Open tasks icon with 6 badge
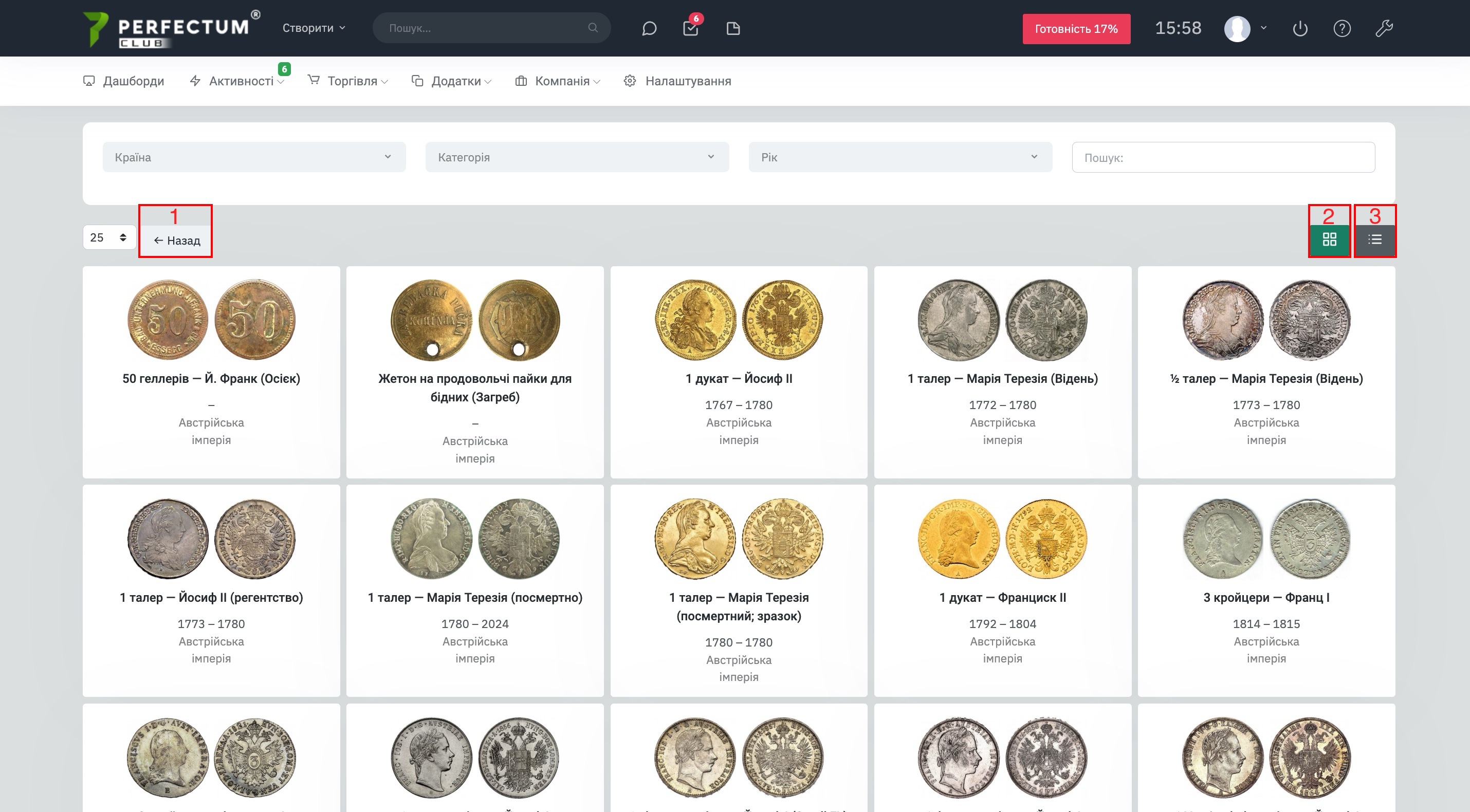The height and width of the screenshot is (812, 1470). click(x=690, y=29)
